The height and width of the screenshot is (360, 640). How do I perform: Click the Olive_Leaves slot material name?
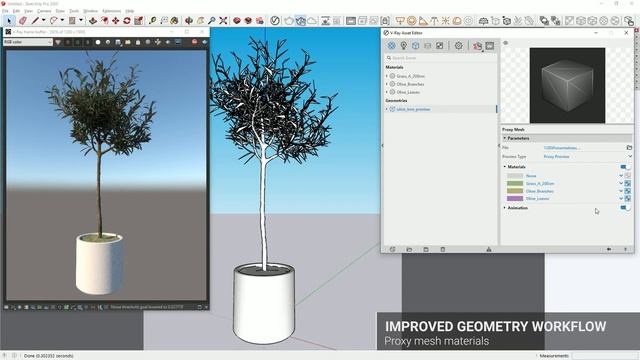(538, 198)
